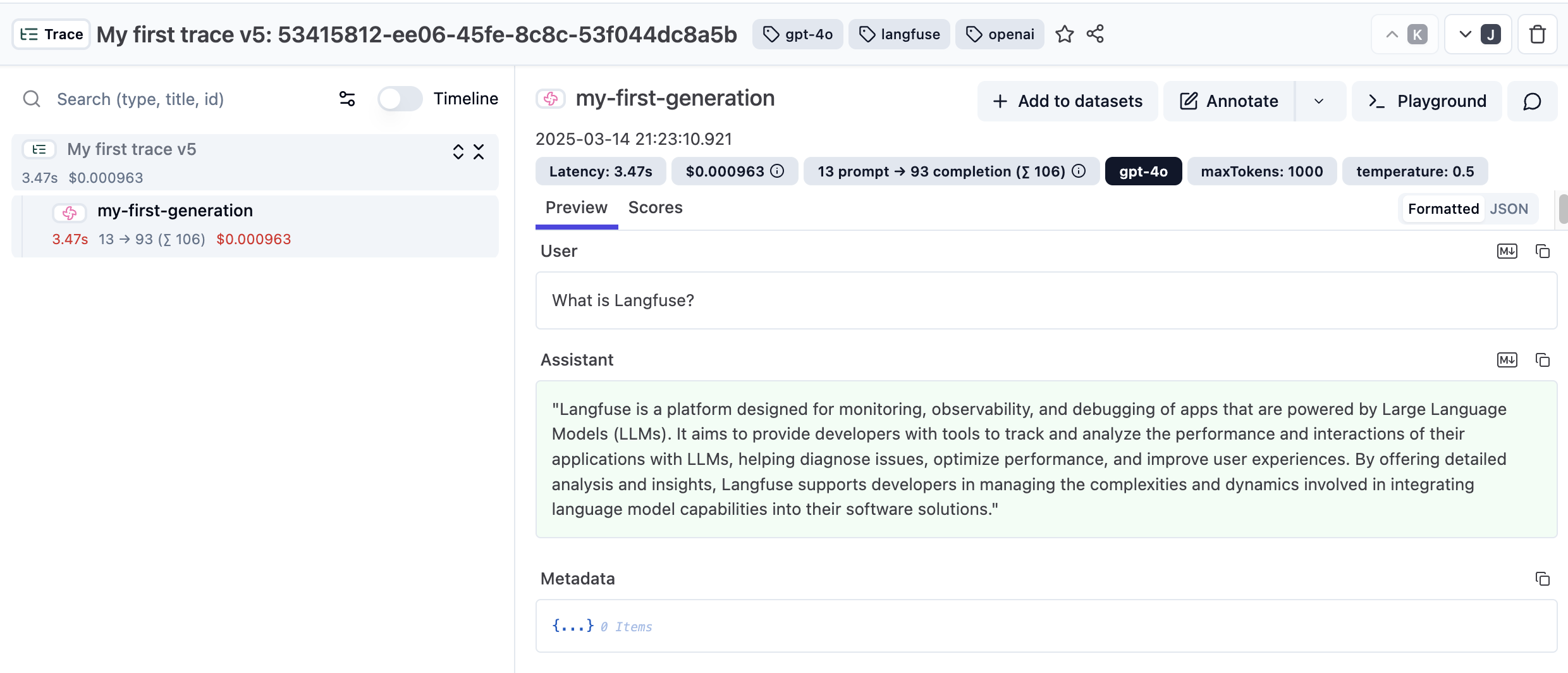The width and height of the screenshot is (1568, 673).
Task: Go to previous trace (K)
Action: coord(1405,34)
